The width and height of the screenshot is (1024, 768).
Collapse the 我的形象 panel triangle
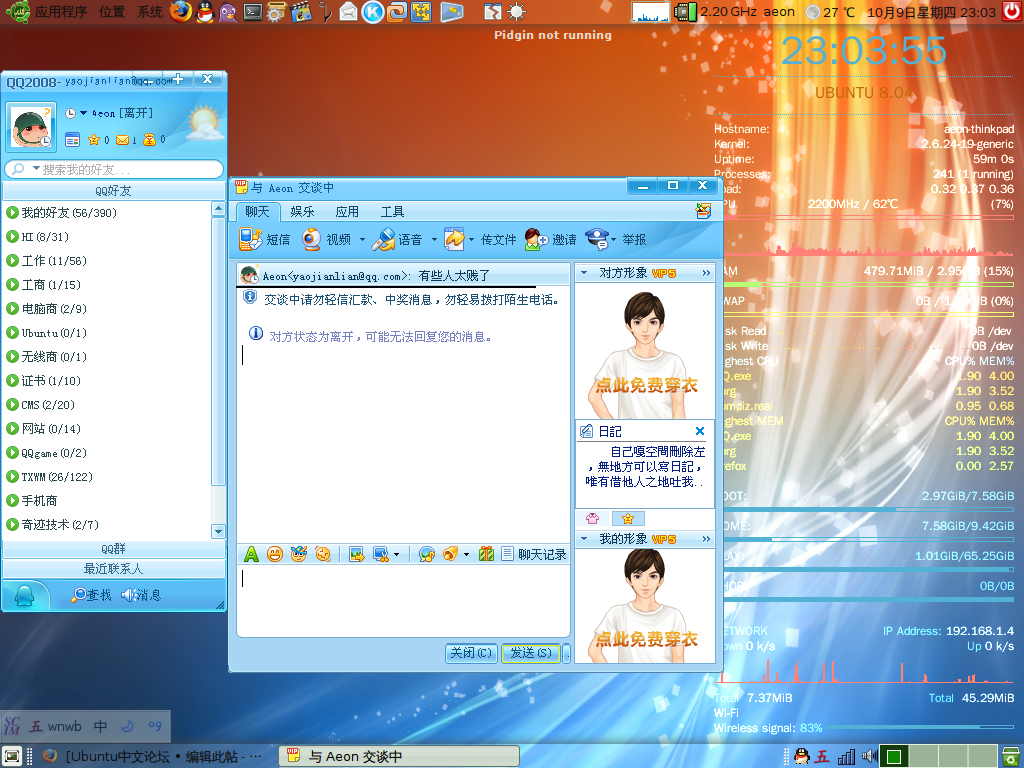pos(584,539)
